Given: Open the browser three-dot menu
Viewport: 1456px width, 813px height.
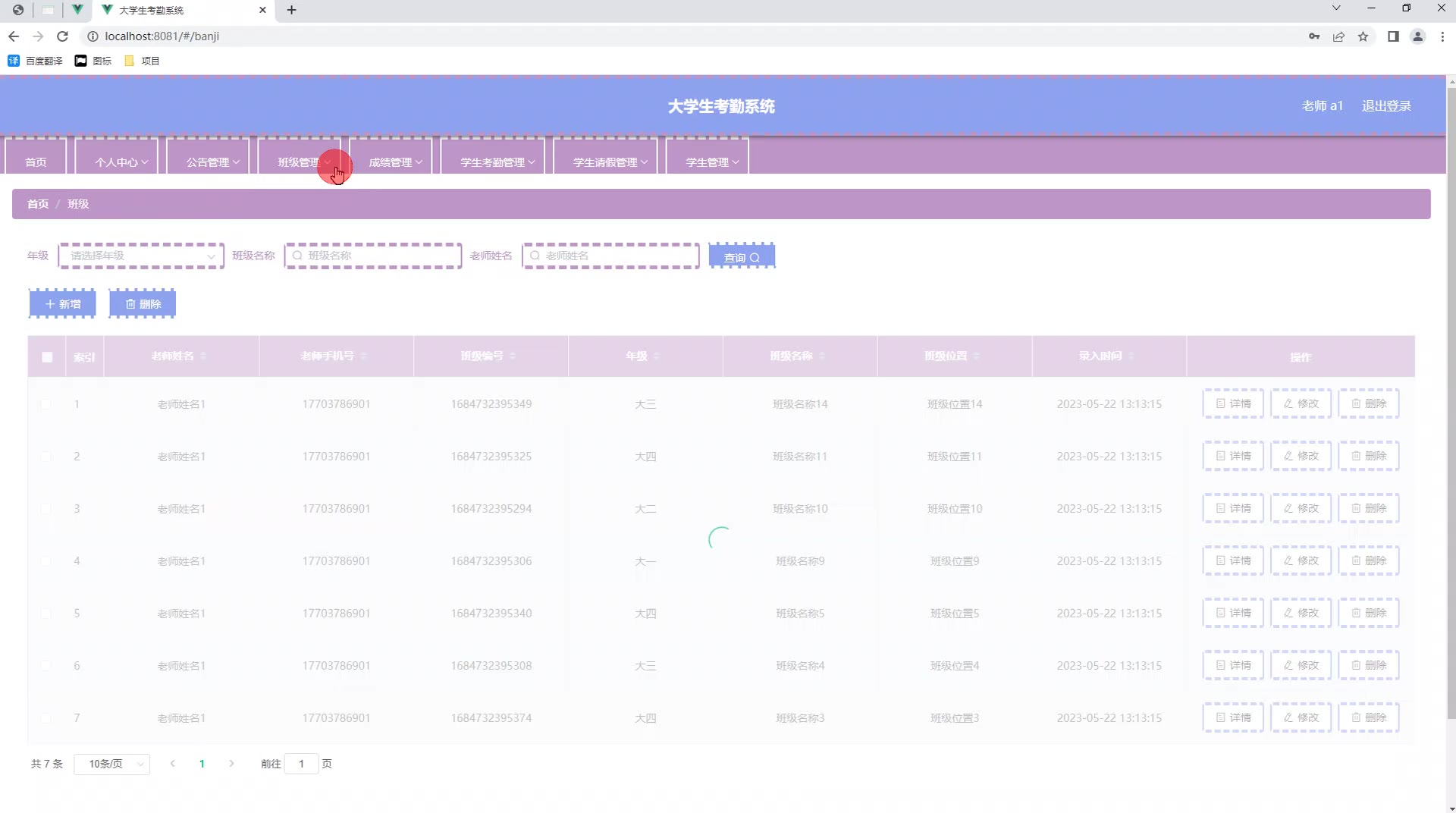Looking at the screenshot, I should click(x=1442, y=36).
